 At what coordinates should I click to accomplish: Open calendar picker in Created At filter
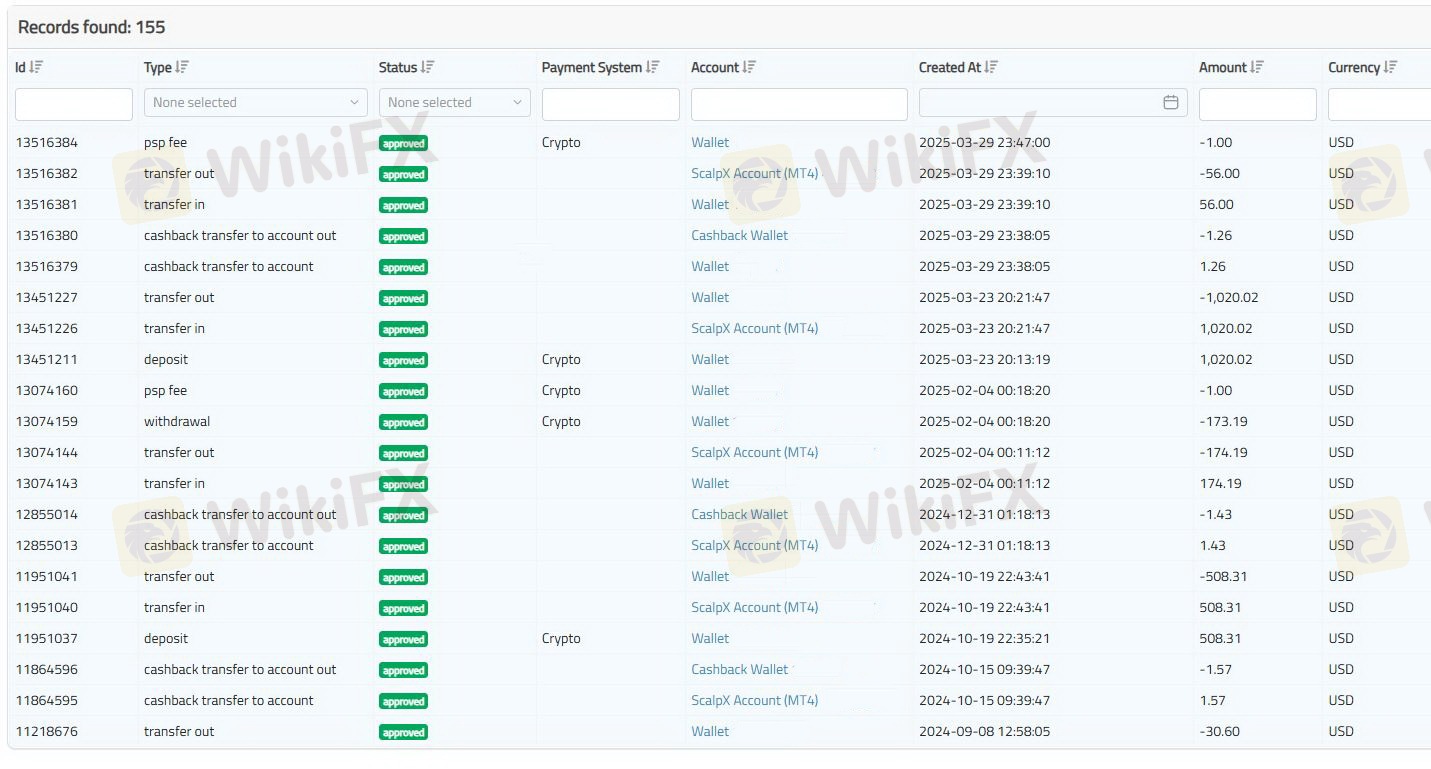pos(1171,102)
